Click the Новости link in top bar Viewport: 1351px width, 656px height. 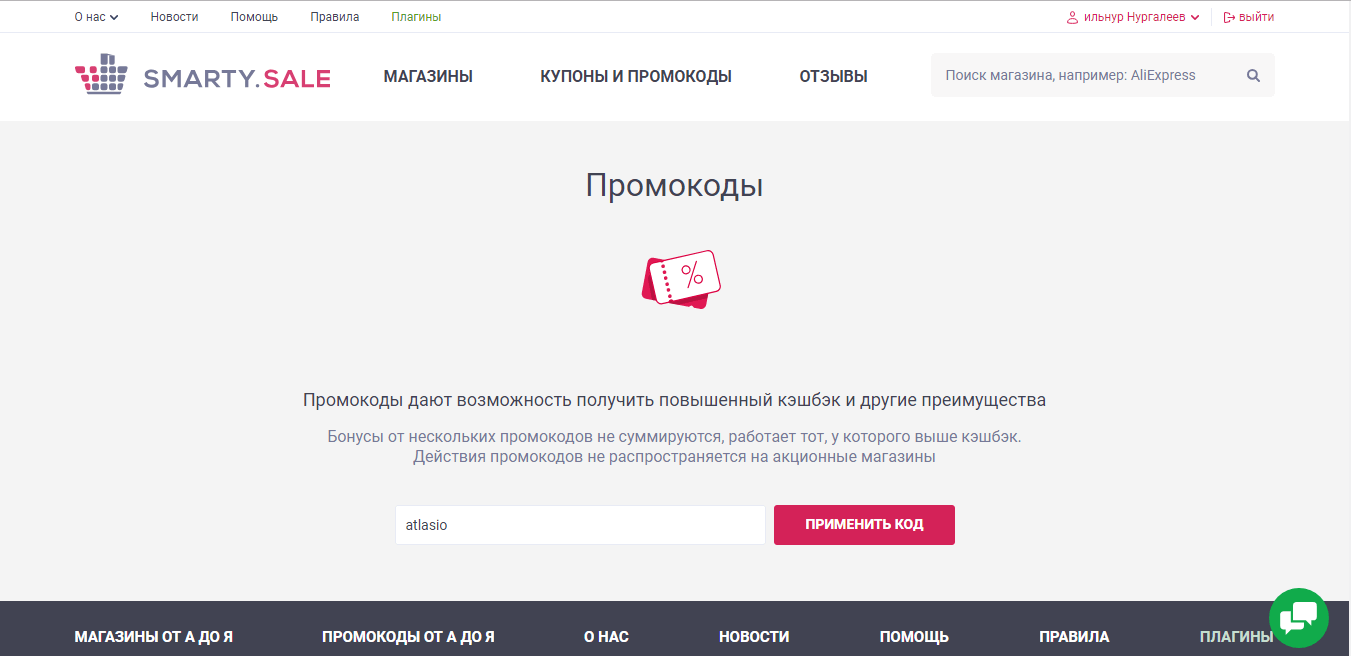[174, 17]
